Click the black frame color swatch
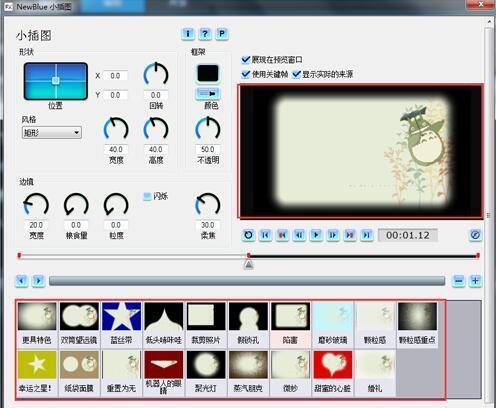 [207, 73]
